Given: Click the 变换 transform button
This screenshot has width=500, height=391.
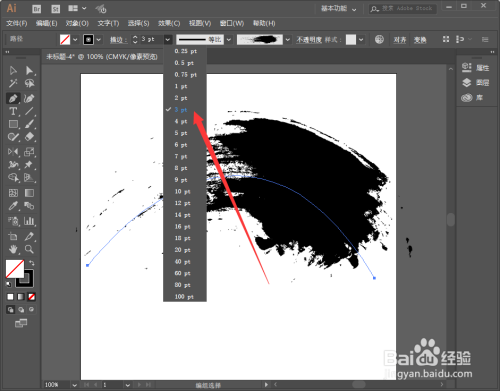Looking at the screenshot, I should (x=420, y=40).
